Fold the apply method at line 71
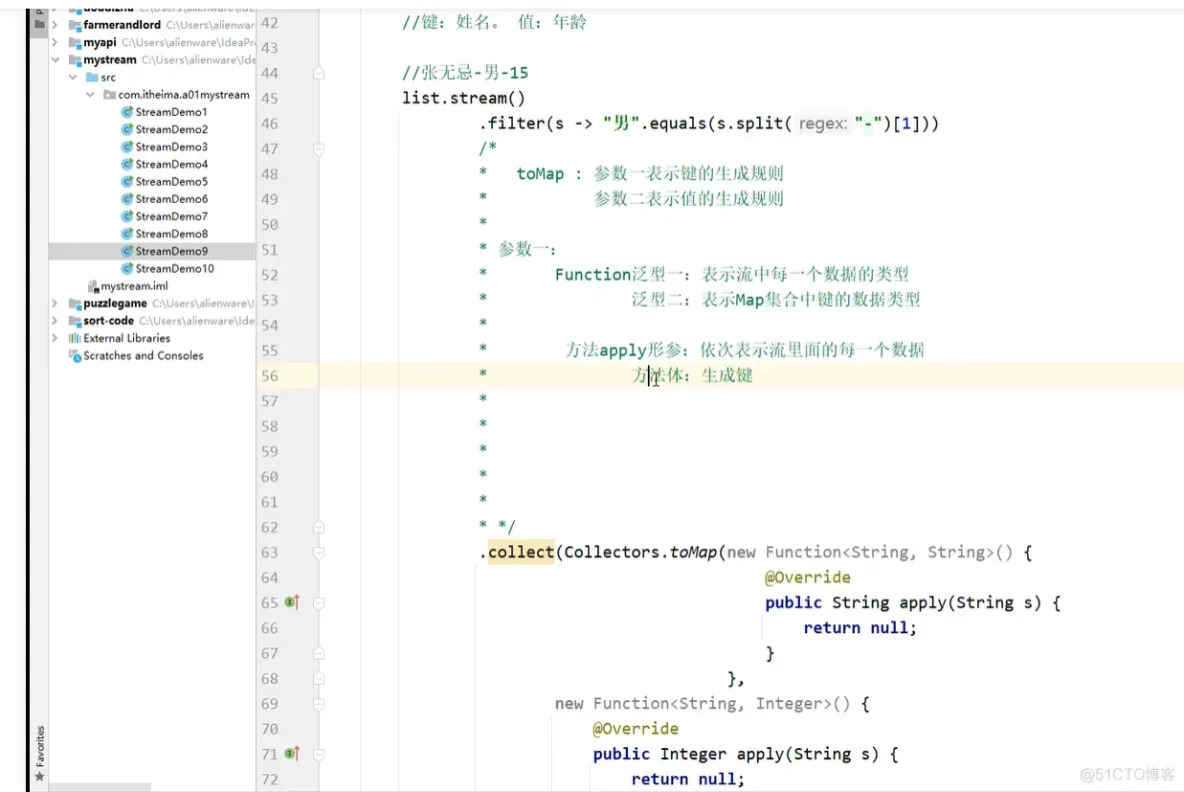This screenshot has width=1184, height=792. click(x=319, y=753)
